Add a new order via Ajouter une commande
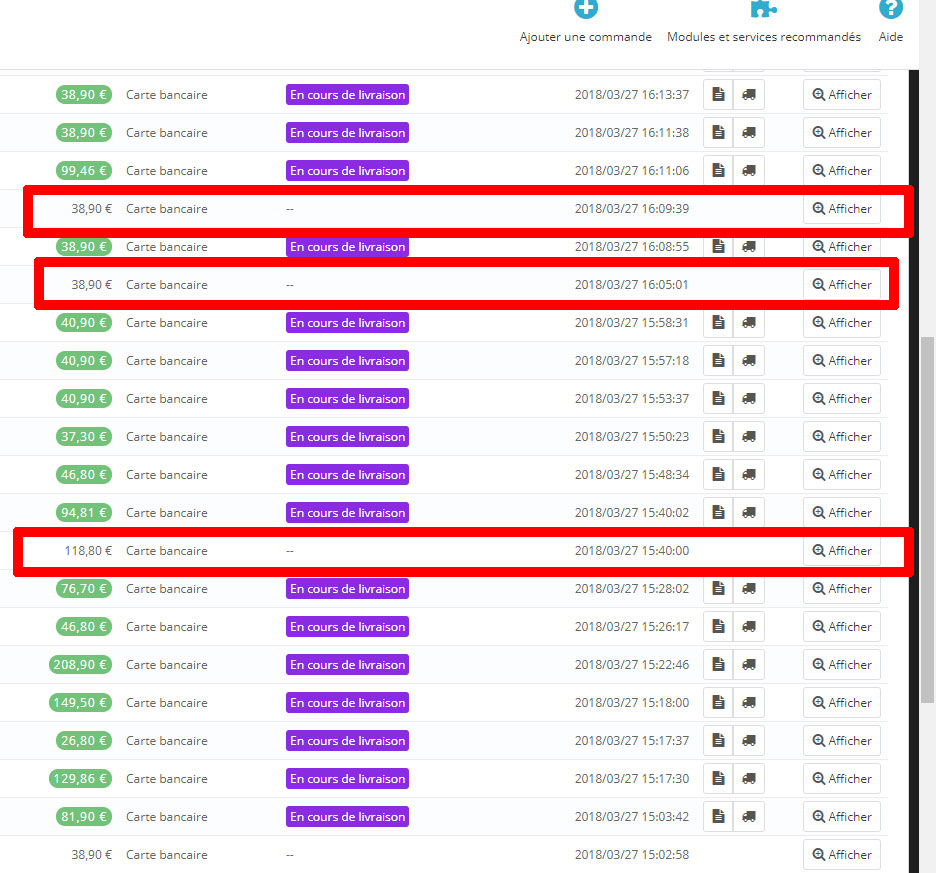 pos(586,22)
